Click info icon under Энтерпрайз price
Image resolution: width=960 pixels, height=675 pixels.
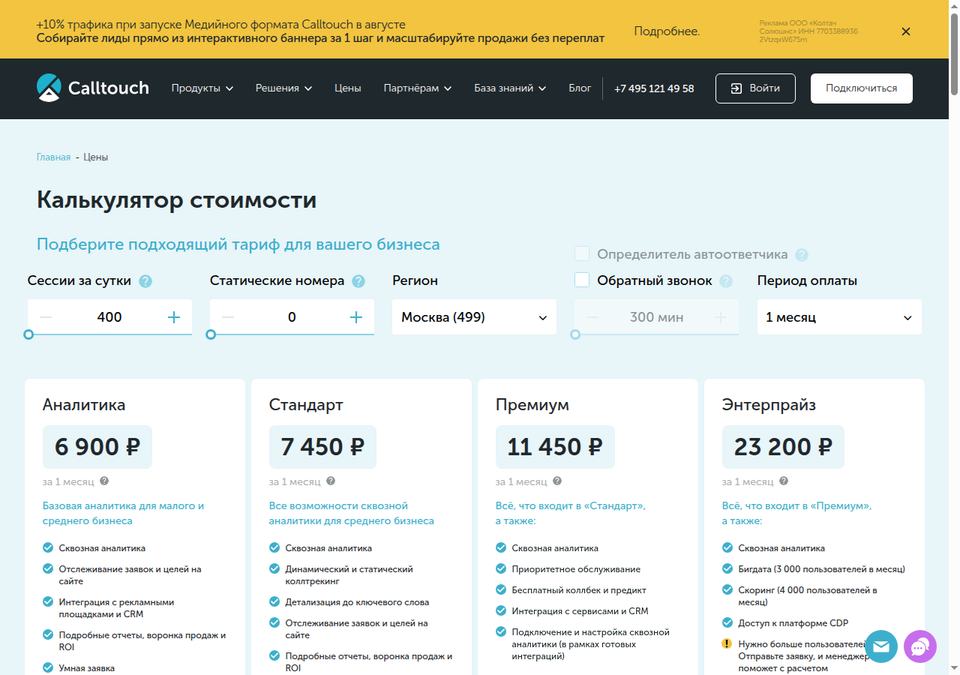(784, 481)
